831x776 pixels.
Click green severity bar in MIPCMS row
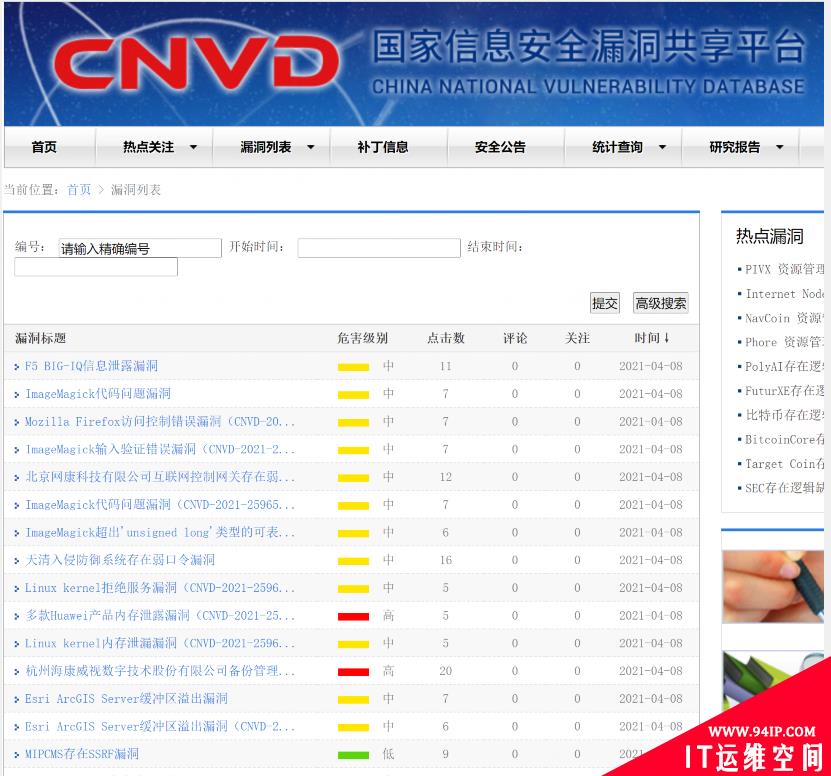353,755
